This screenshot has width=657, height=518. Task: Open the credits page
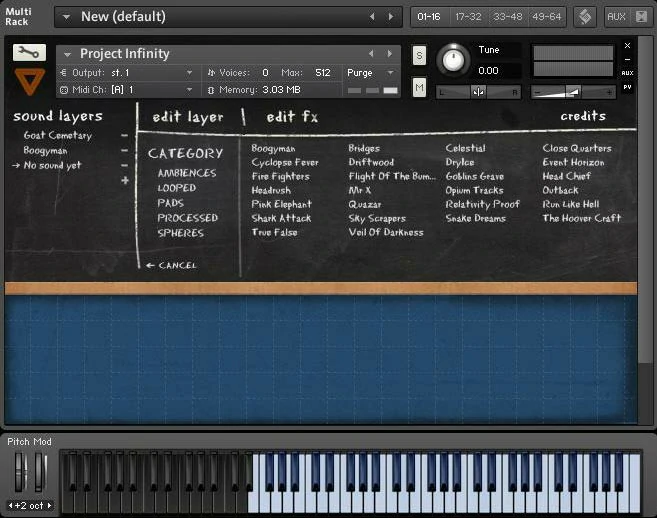(x=583, y=116)
